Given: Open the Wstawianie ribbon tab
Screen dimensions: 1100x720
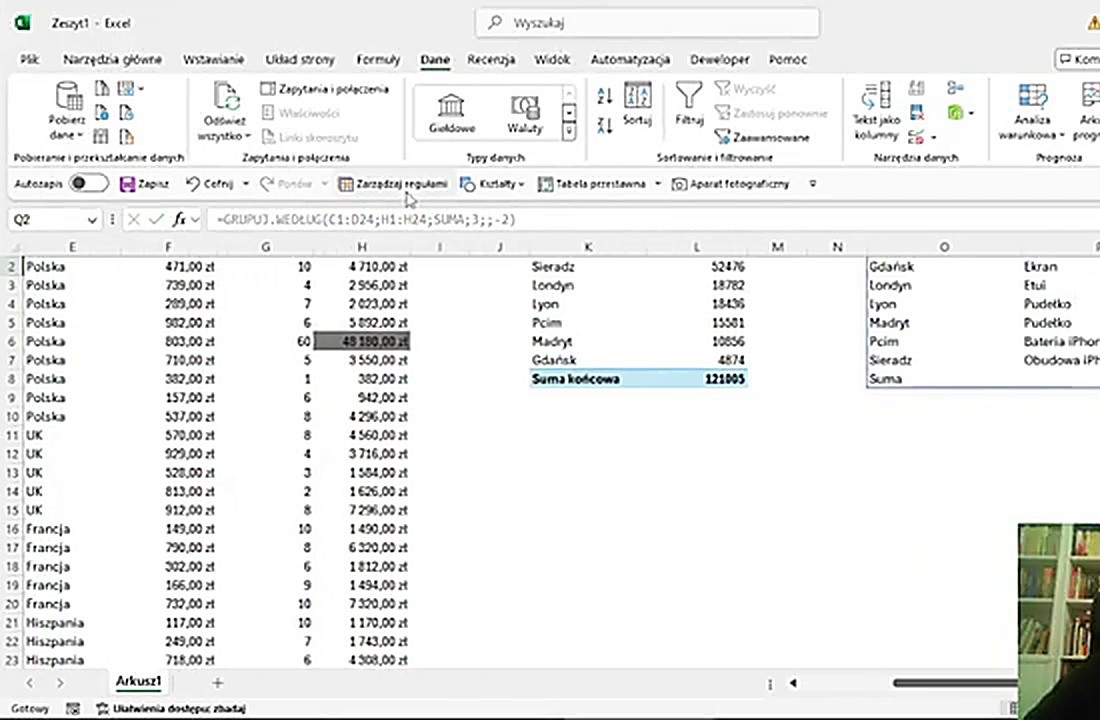Looking at the screenshot, I should pos(214,60).
